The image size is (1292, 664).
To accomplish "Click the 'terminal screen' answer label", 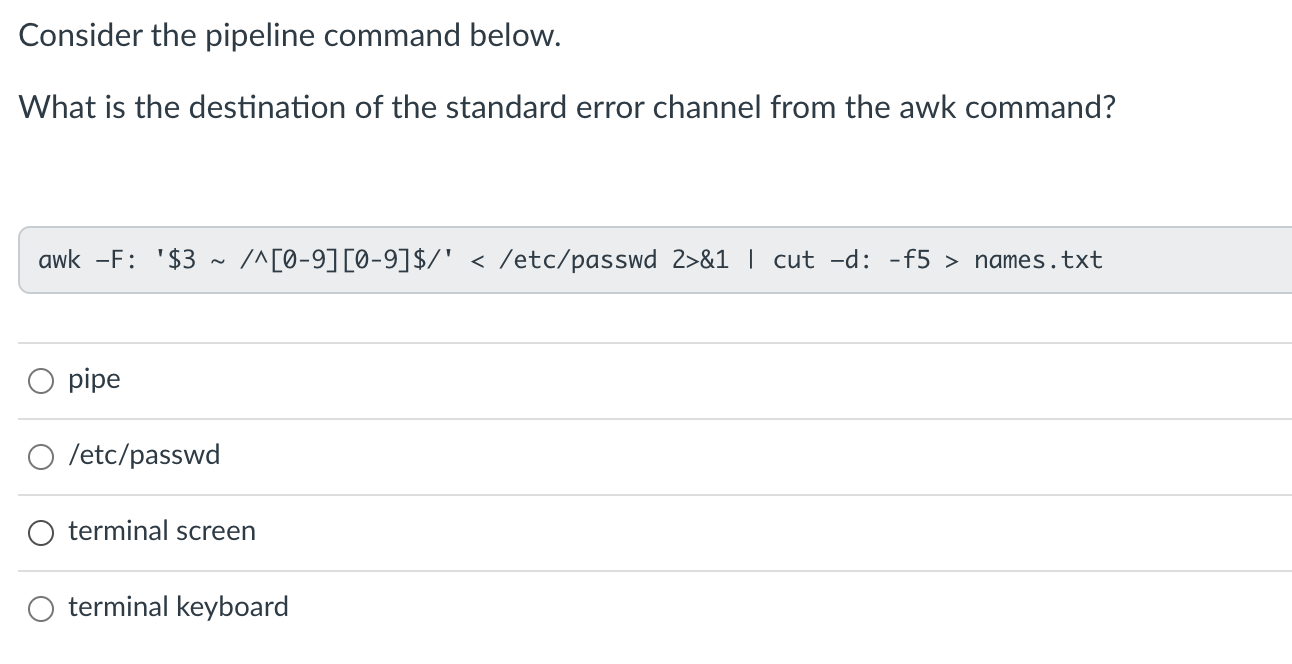I will point(162,531).
